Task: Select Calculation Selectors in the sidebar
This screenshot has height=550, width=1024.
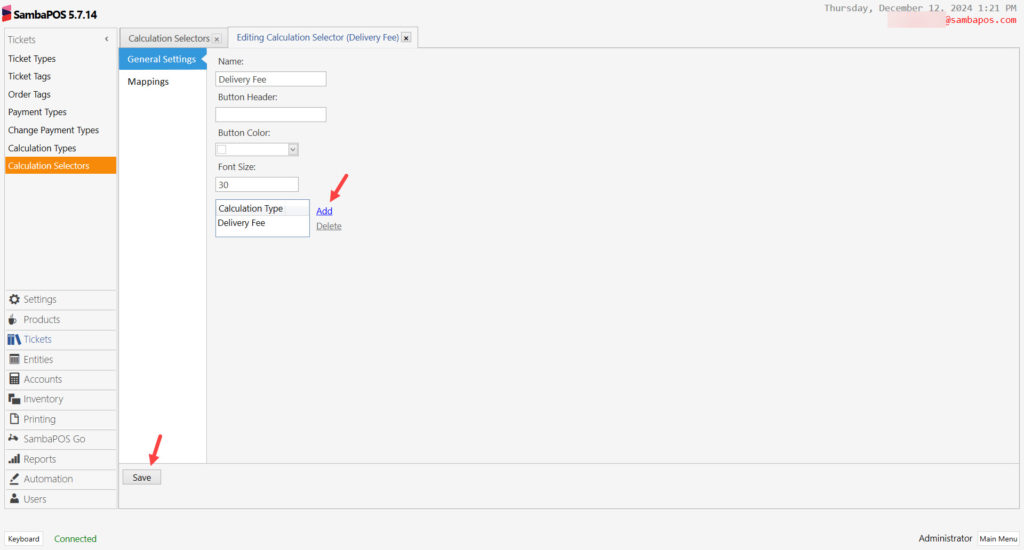Action: point(60,166)
